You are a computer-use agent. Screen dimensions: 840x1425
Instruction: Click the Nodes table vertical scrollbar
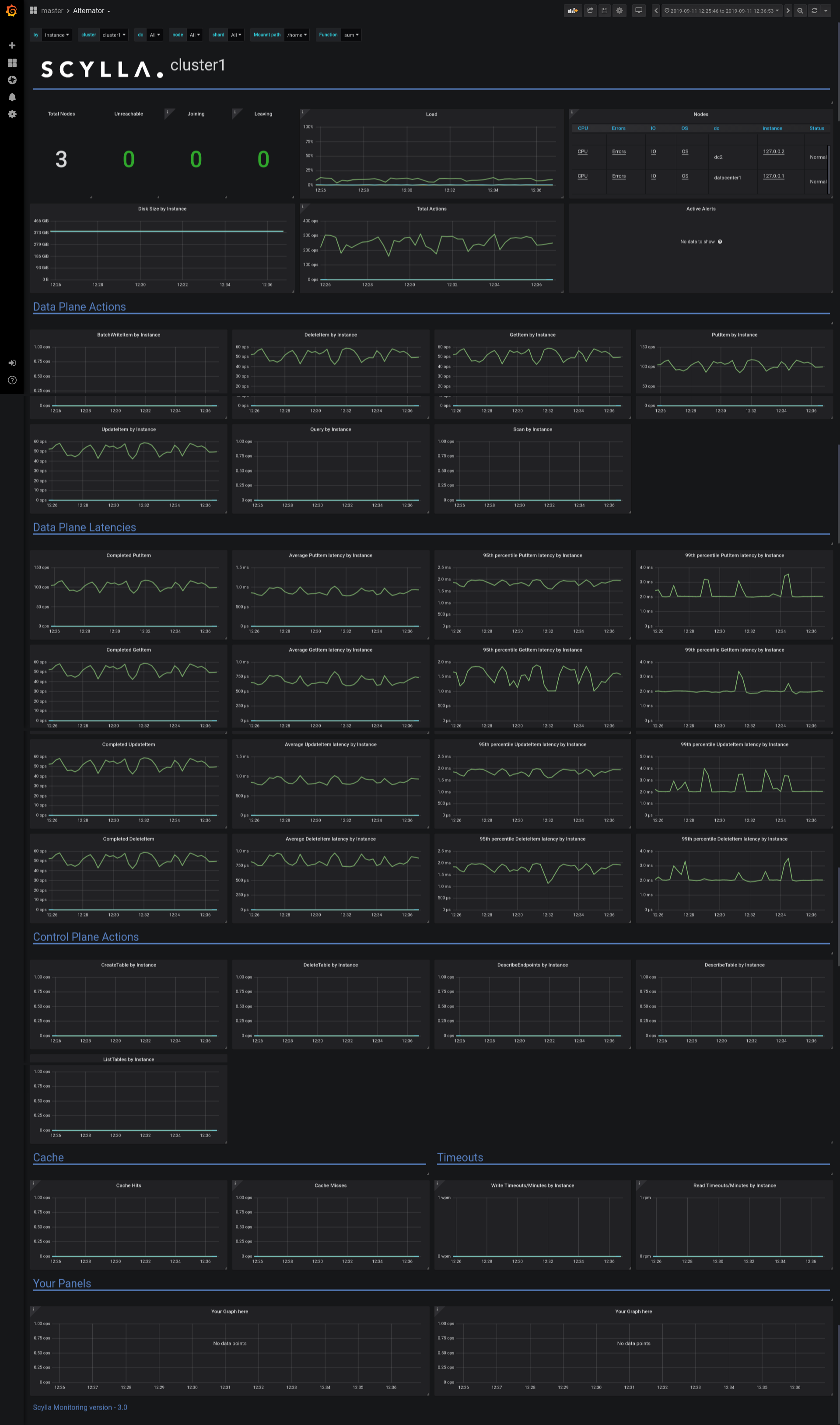pyautogui.click(x=829, y=170)
